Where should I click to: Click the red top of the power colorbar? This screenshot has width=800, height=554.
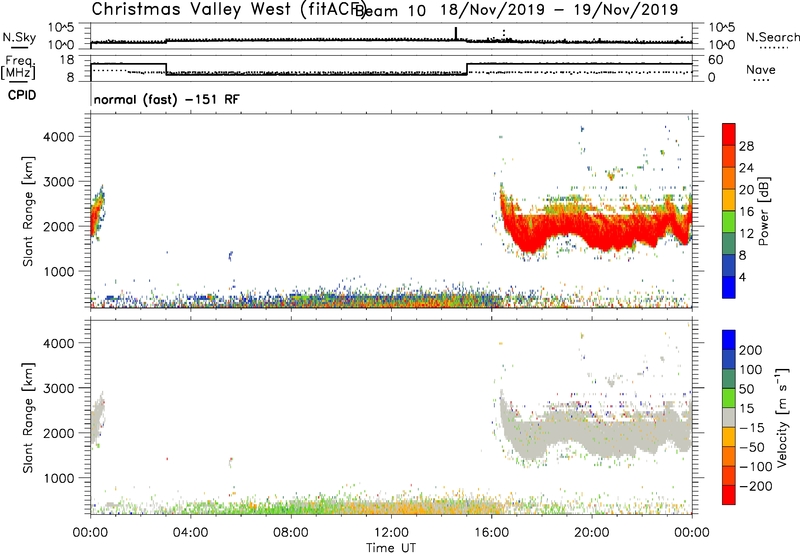[729, 134]
